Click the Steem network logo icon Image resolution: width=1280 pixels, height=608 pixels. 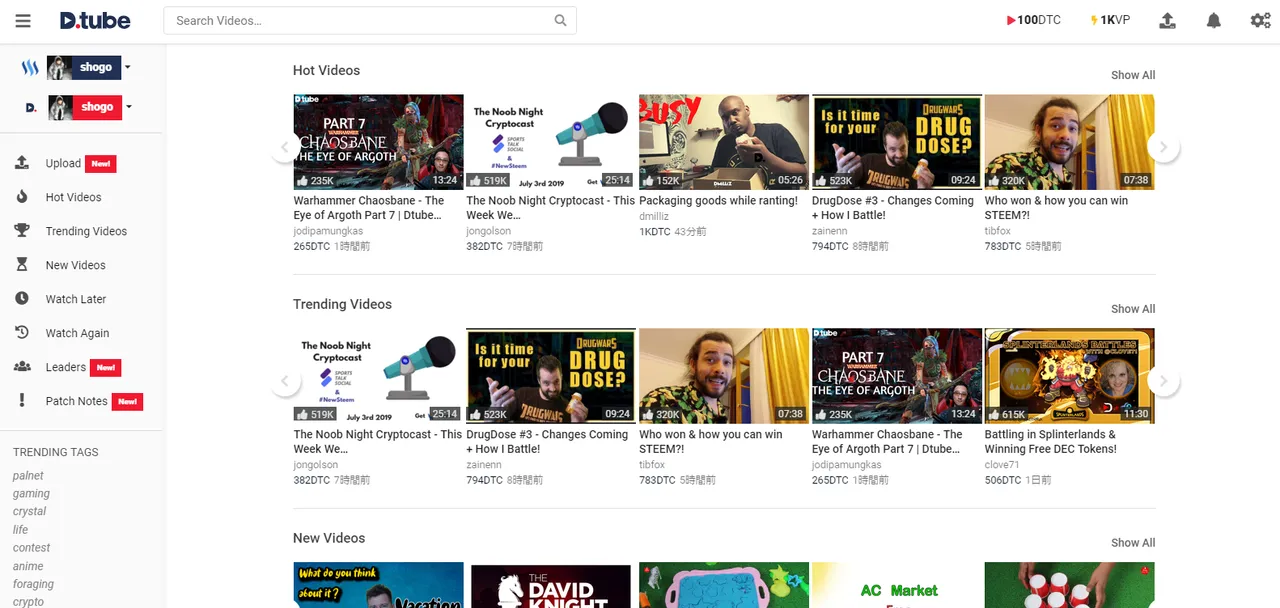30,68
